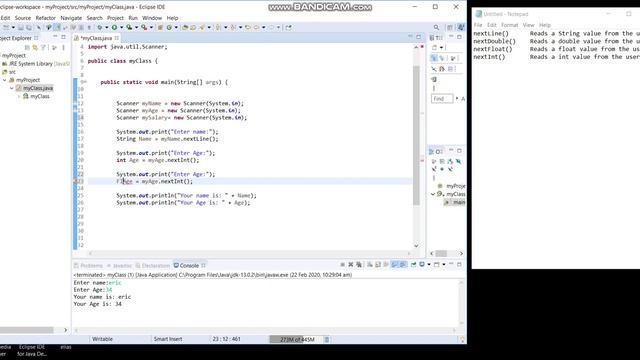Viewport: 640px width, 360px height.
Task: Select the src folder in Project Explorer
Action: click(9, 72)
